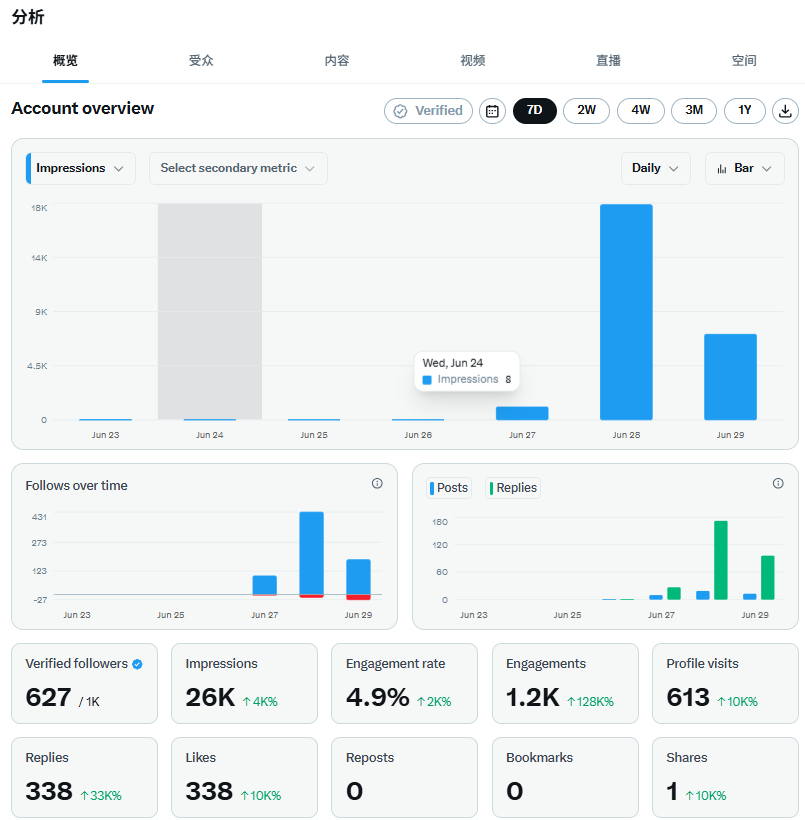This screenshot has height=820, width=805.
Task: Click the Jun 29 impressions bar
Action: tap(730, 377)
